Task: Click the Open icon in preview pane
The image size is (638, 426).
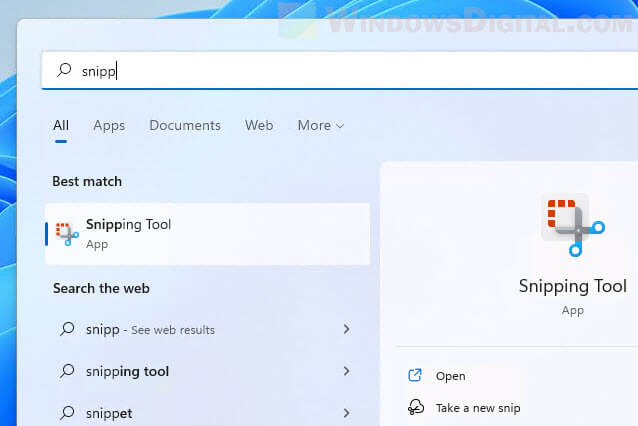Action: [x=415, y=375]
